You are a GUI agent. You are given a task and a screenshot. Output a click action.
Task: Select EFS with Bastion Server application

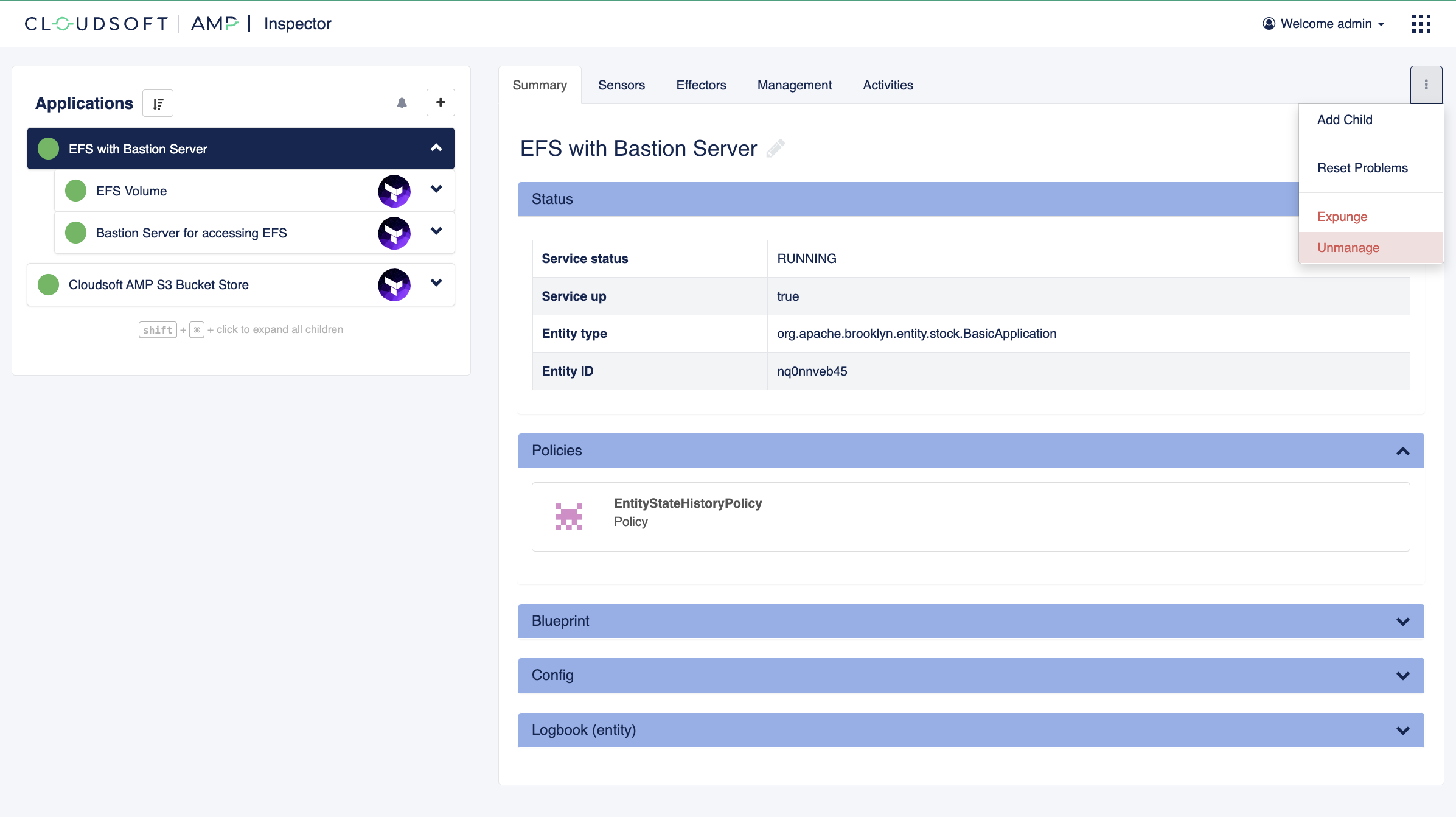click(x=241, y=149)
